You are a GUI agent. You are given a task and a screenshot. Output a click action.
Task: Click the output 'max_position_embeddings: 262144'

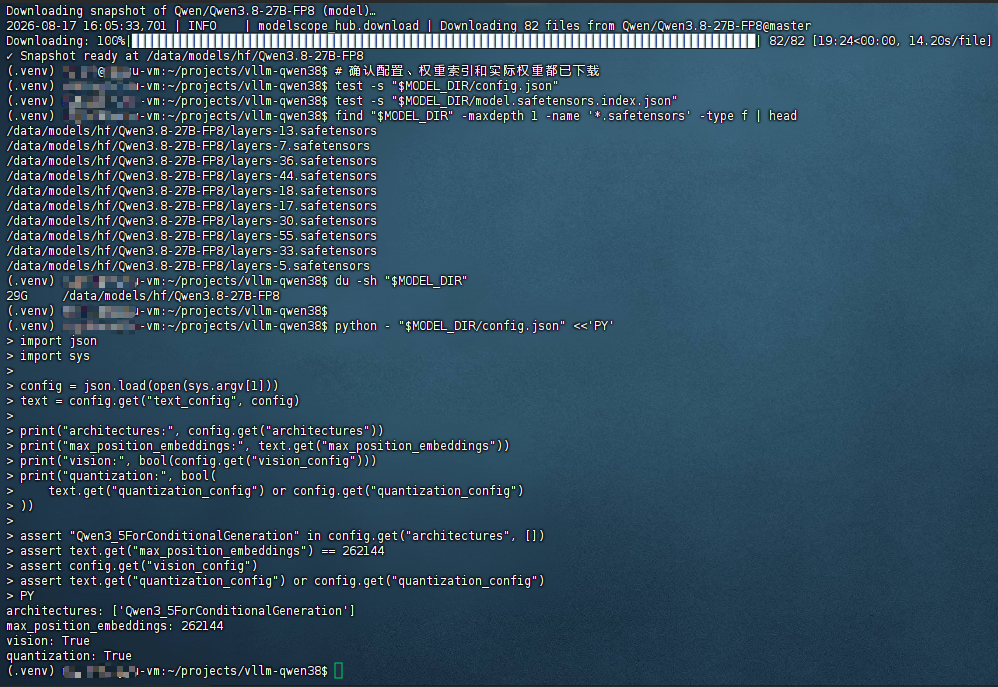115,626
